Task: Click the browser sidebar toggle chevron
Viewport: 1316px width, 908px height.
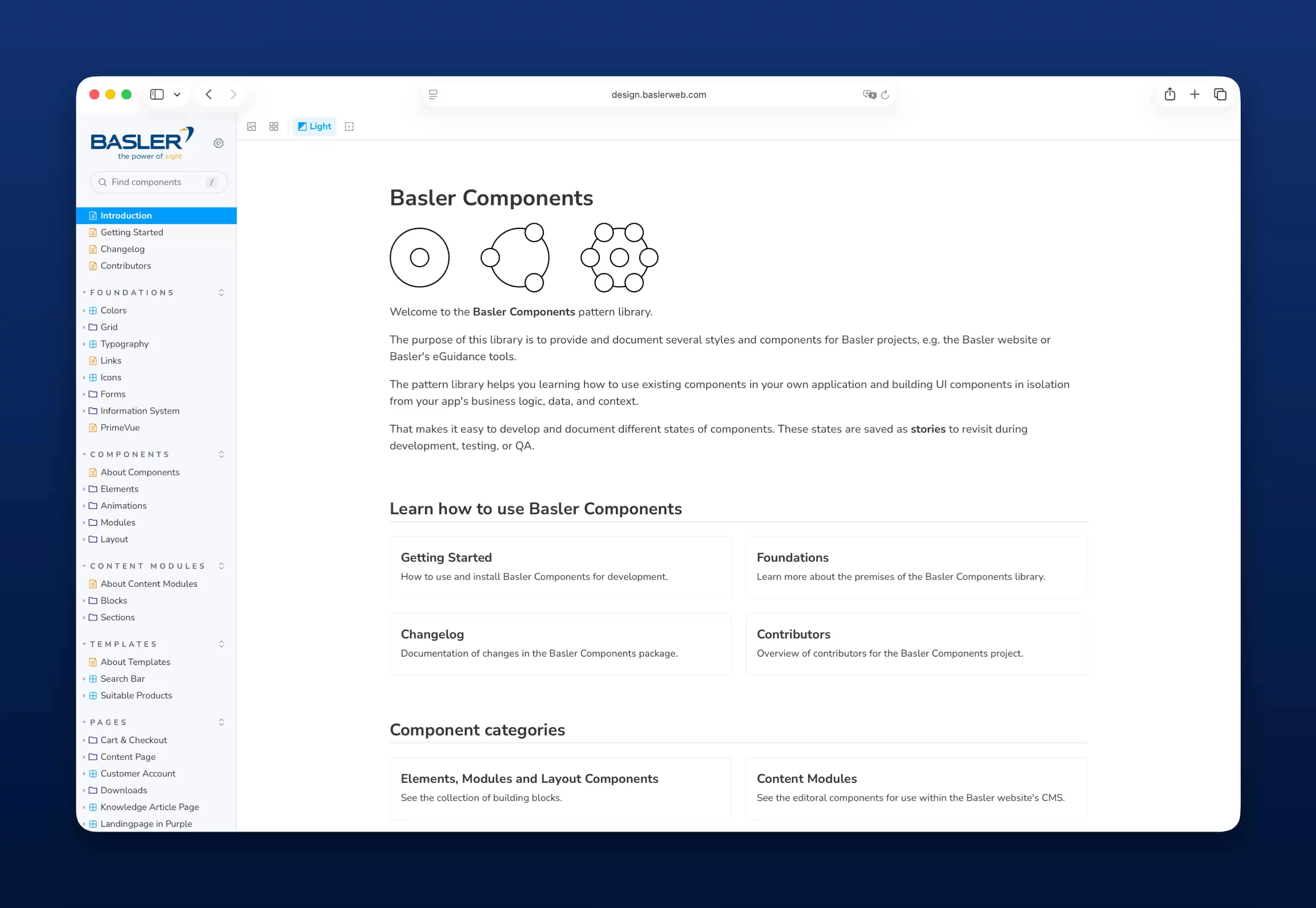Action: tap(176, 94)
